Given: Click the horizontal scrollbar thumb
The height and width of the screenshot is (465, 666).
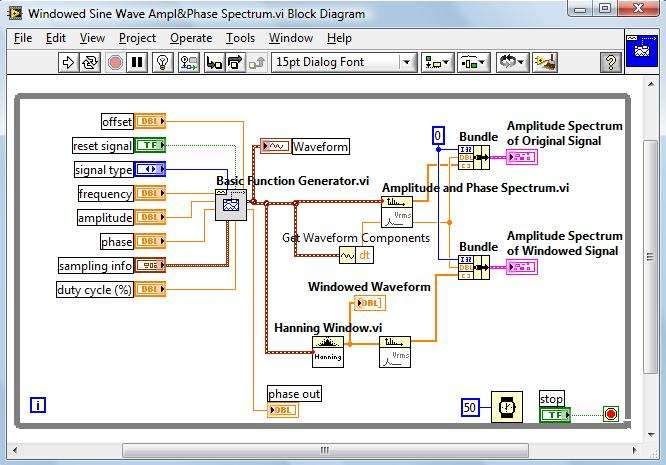Looking at the screenshot, I should (325, 450).
